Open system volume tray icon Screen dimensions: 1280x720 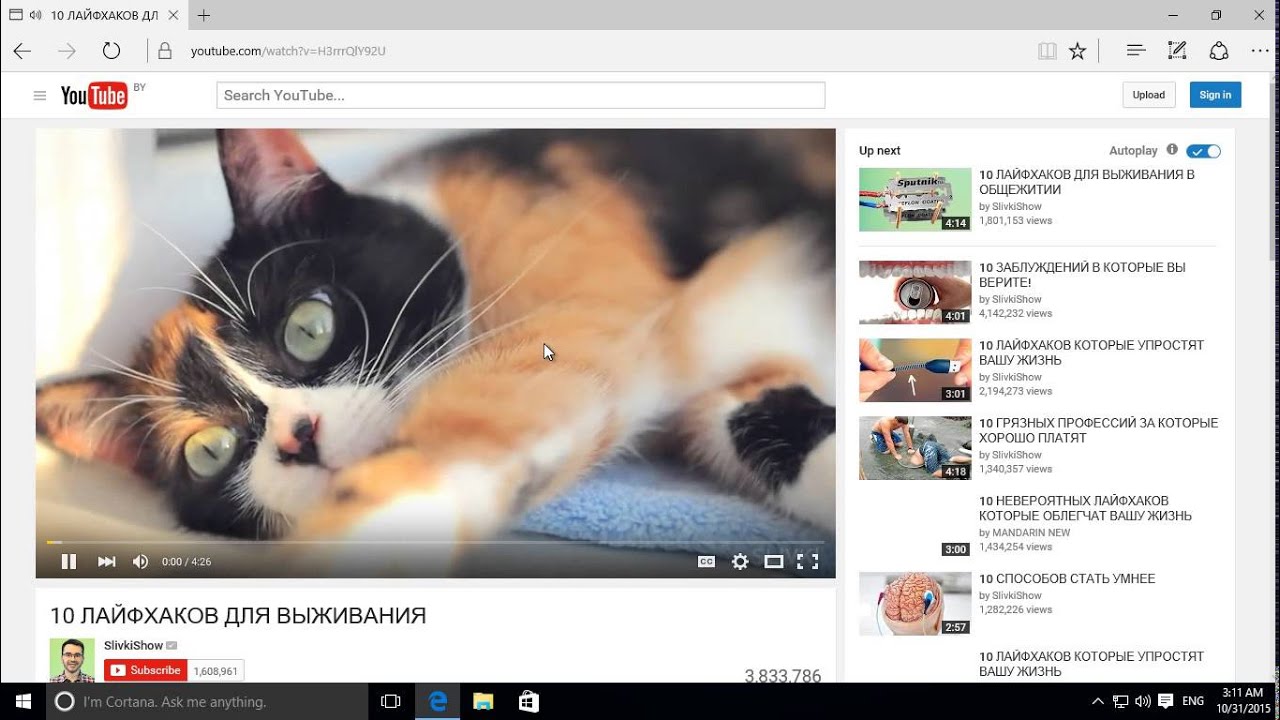tap(1143, 701)
